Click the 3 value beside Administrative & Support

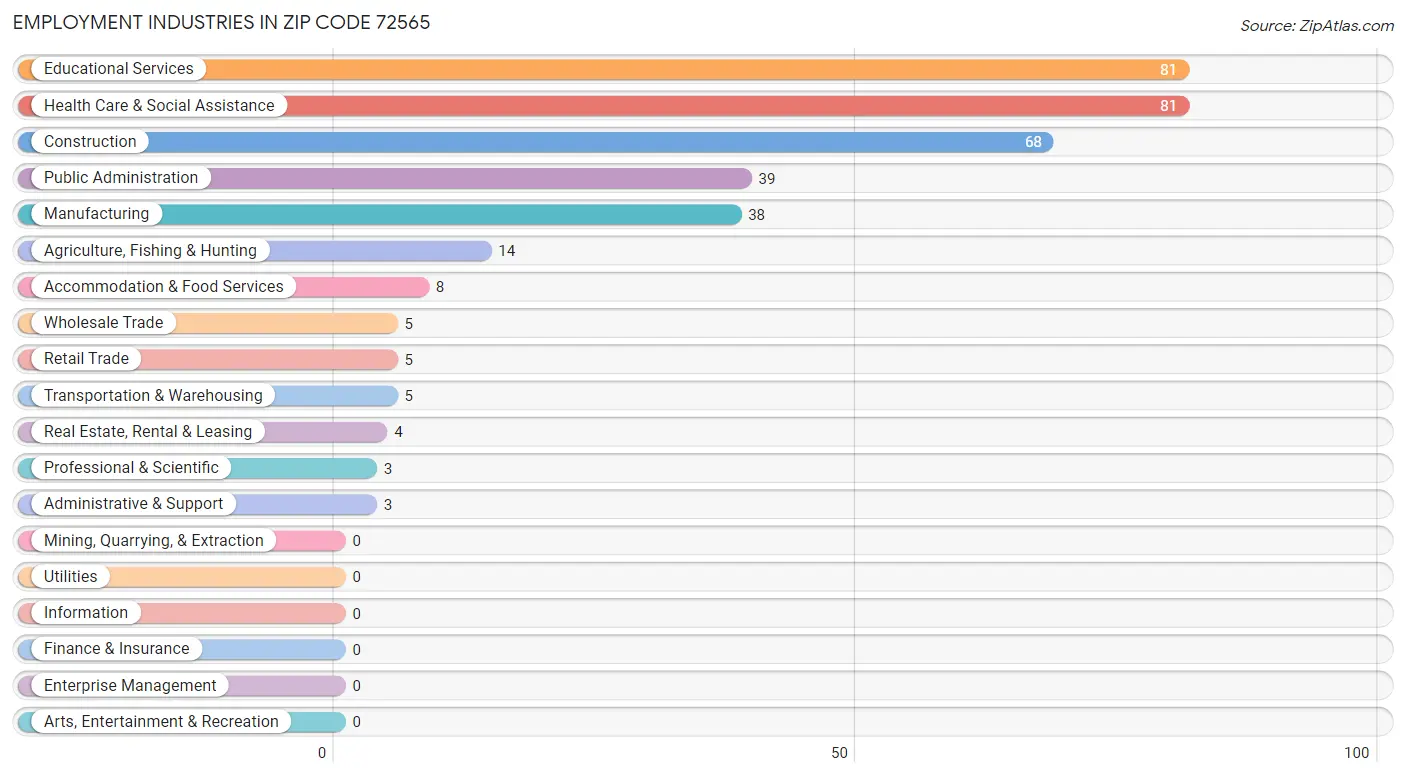(388, 505)
